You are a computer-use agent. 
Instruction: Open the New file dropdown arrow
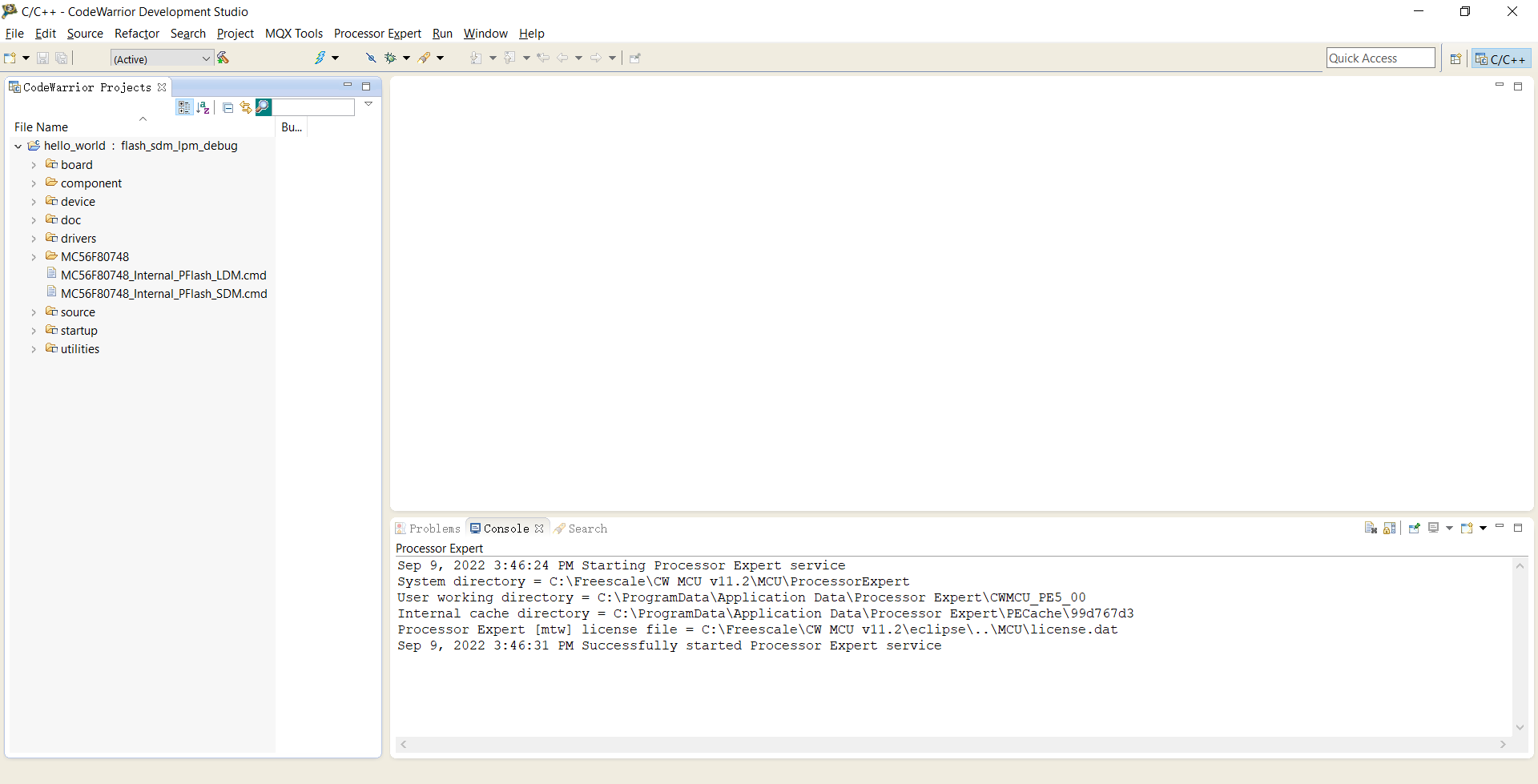tap(26, 58)
